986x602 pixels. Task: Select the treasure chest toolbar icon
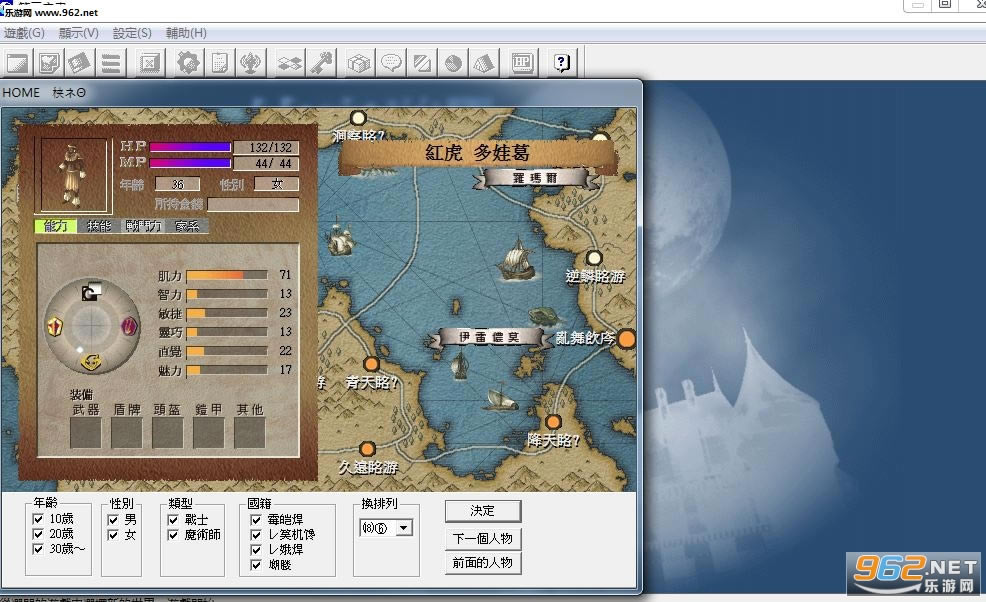[x=359, y=62]
